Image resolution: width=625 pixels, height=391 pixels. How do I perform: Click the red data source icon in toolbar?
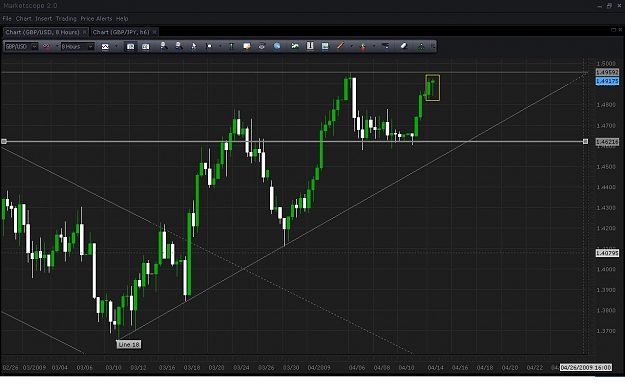point(47,47)
